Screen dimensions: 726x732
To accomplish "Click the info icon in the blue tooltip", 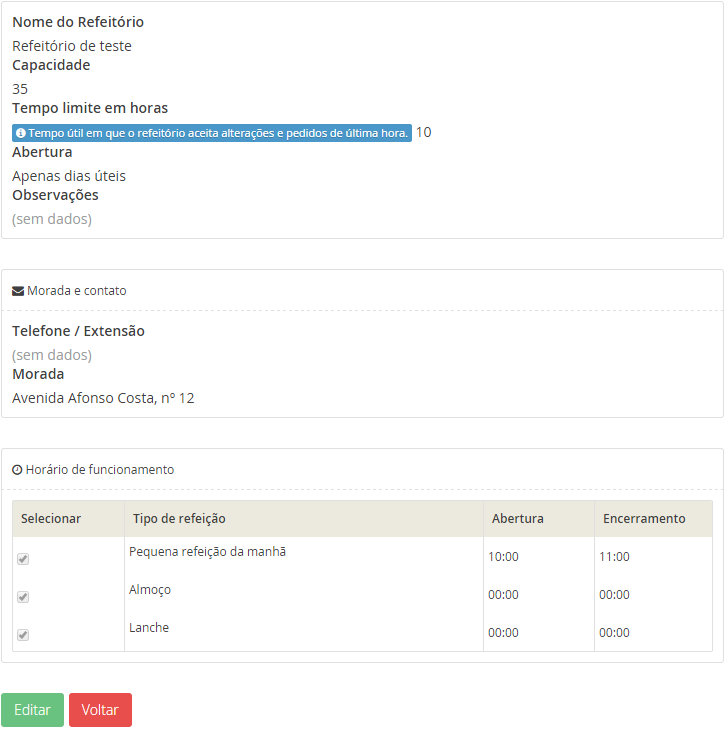I will 21,133.
